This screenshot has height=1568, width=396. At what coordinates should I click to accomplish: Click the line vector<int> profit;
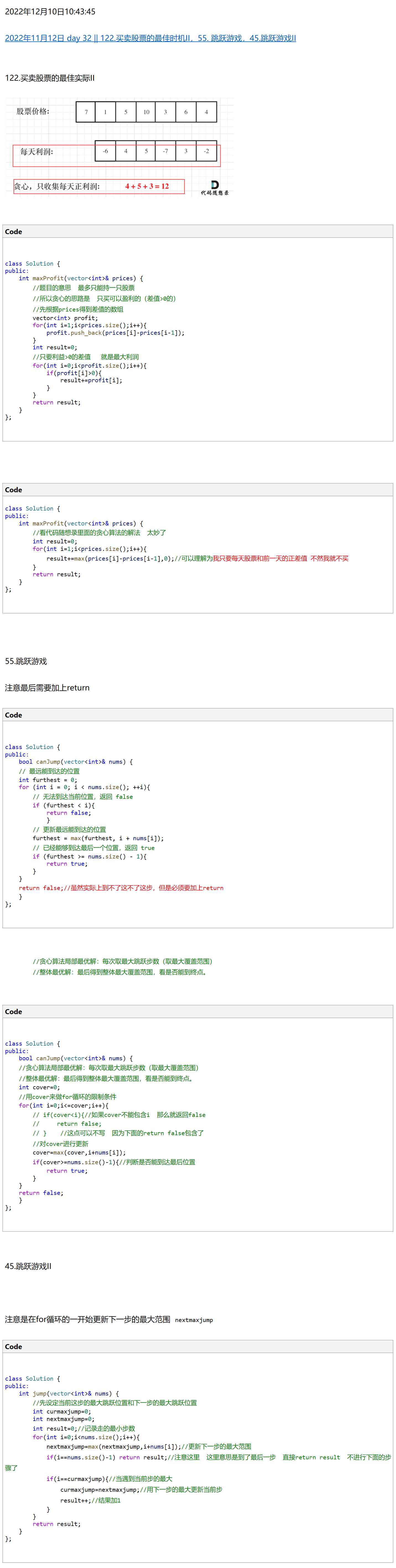coord(65,318)
